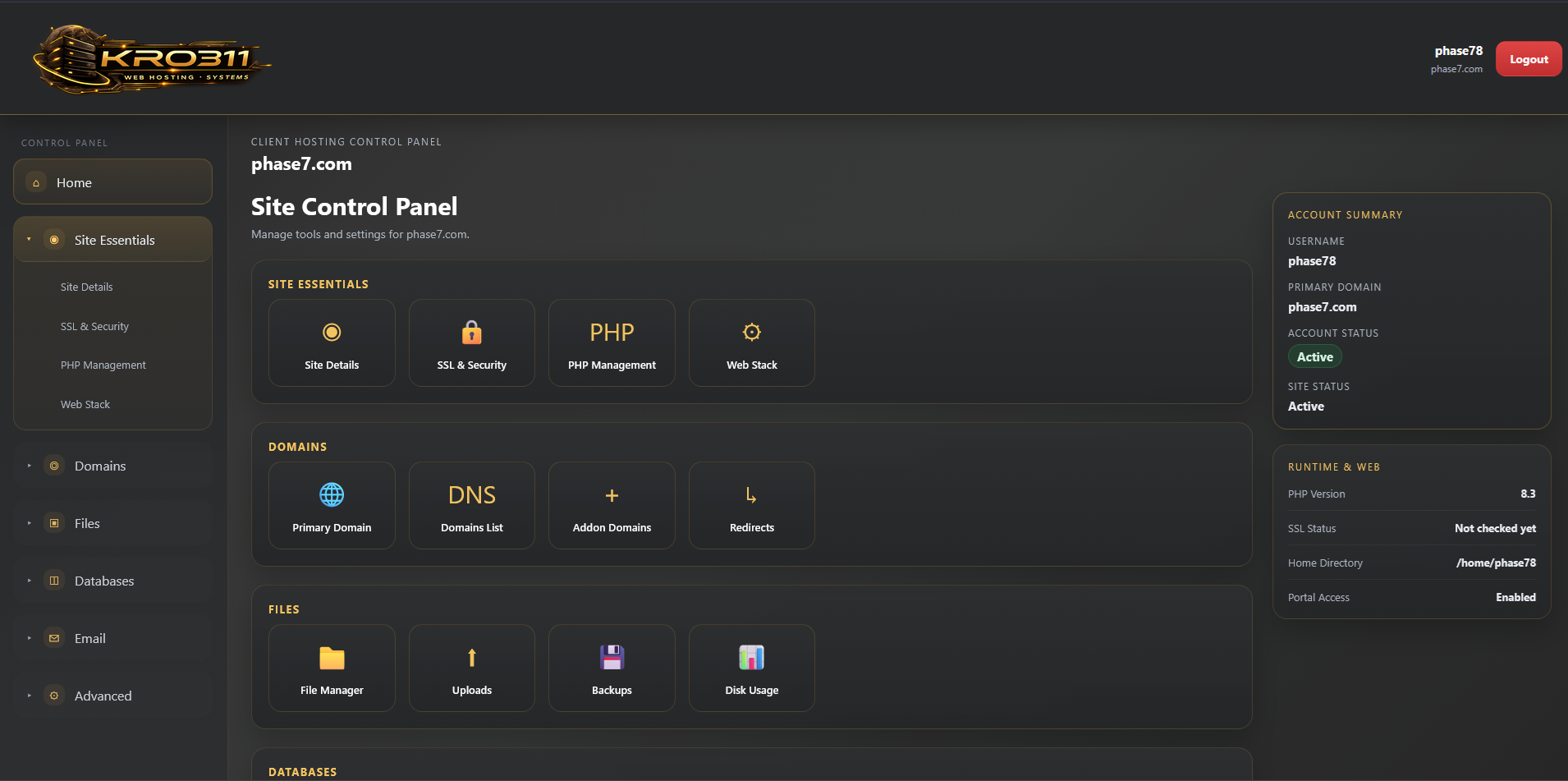Open the Redirects arrow icon
This screenshot has height=781, width=1568.
(751, 494)
